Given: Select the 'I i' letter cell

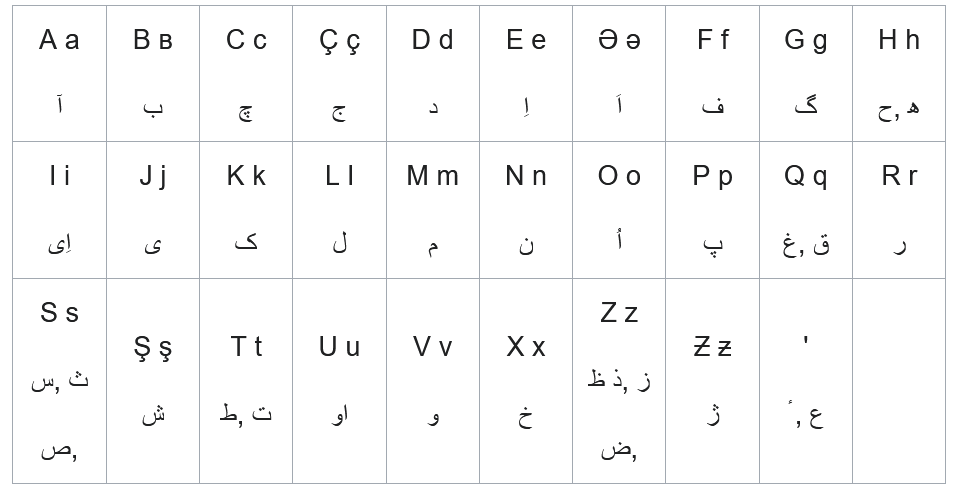Looking at the screenshot, I should 60,210.
